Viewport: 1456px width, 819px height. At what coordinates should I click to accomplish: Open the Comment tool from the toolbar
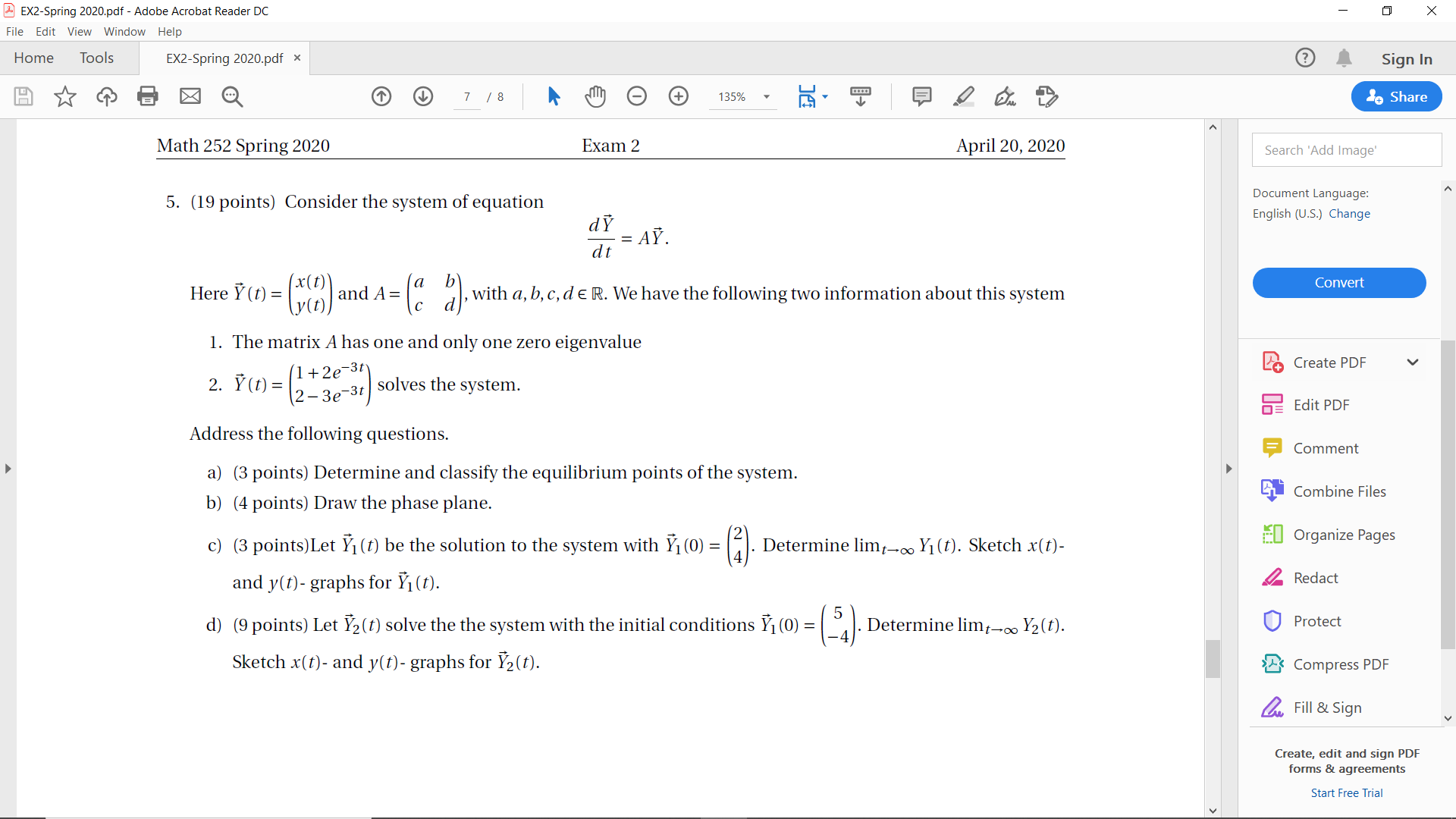tap(921, 96)
